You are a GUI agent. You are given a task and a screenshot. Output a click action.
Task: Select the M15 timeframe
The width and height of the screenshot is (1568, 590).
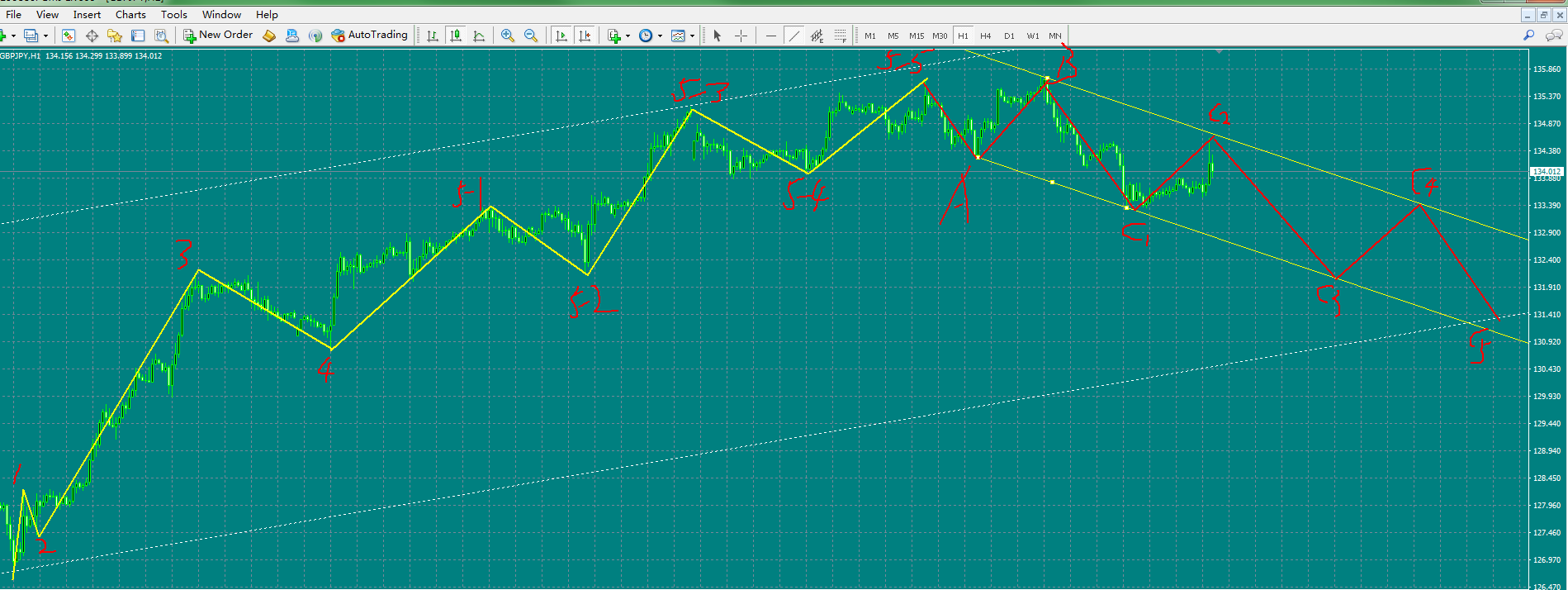pos(917,36)
